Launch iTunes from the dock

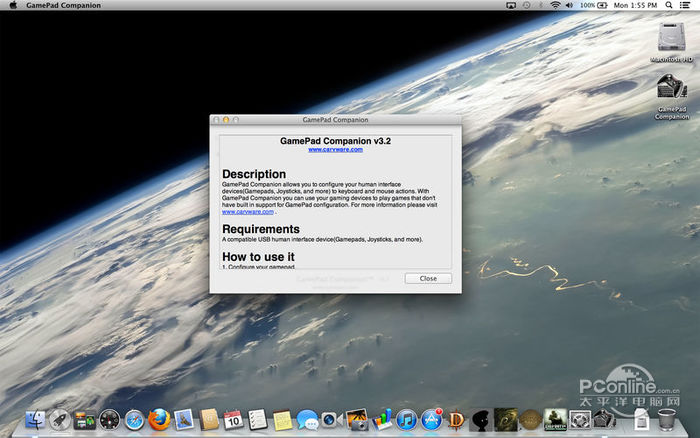tap(406, 420)
